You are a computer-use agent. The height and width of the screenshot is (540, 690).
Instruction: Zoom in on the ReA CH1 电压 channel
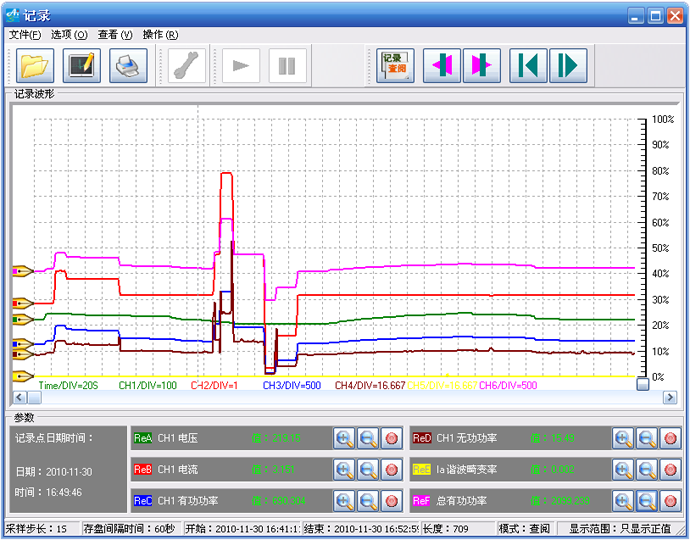(x=344, y=438)
